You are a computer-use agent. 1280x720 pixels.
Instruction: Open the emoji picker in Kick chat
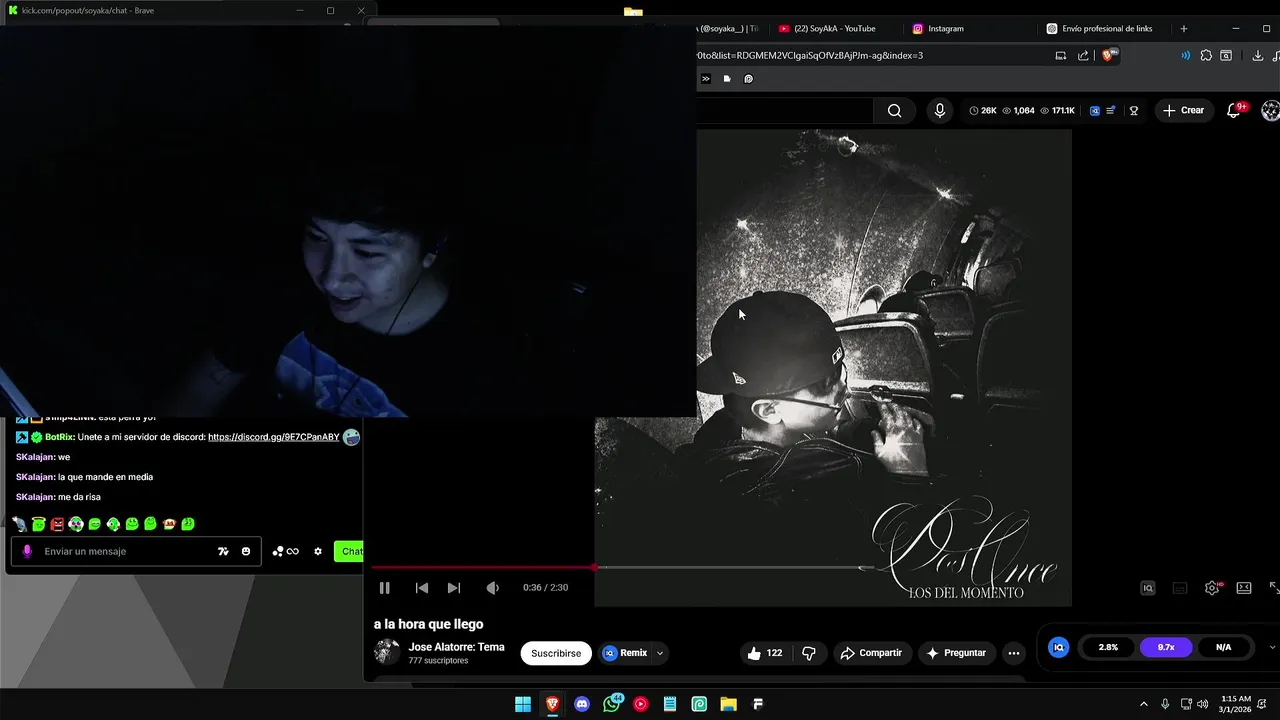pos(246,551)
